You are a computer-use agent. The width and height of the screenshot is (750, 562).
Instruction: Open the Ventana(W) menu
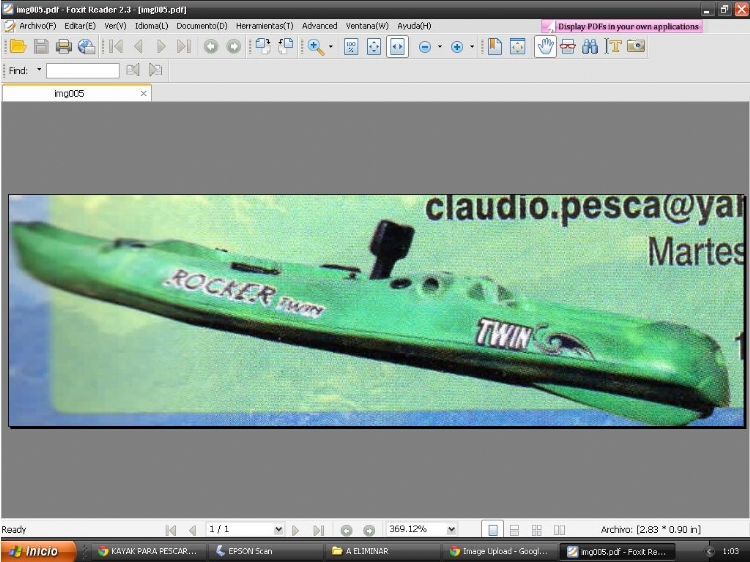[x=367, y=26]
